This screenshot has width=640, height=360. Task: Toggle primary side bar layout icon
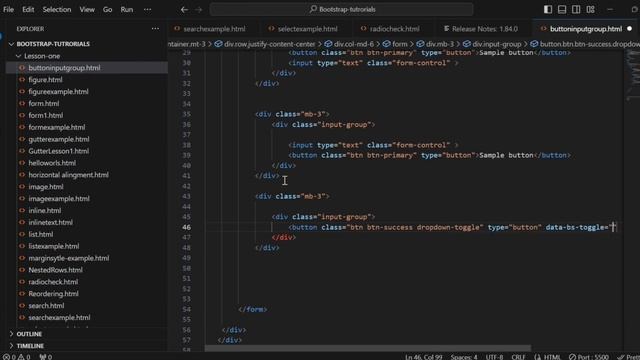pyautogui.click(x=548, y=9)
